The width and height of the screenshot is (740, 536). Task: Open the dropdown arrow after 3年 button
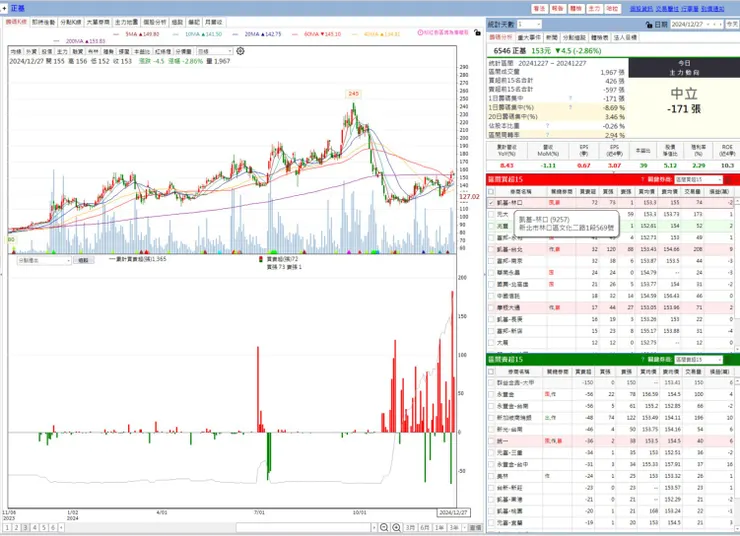[465, 528]
